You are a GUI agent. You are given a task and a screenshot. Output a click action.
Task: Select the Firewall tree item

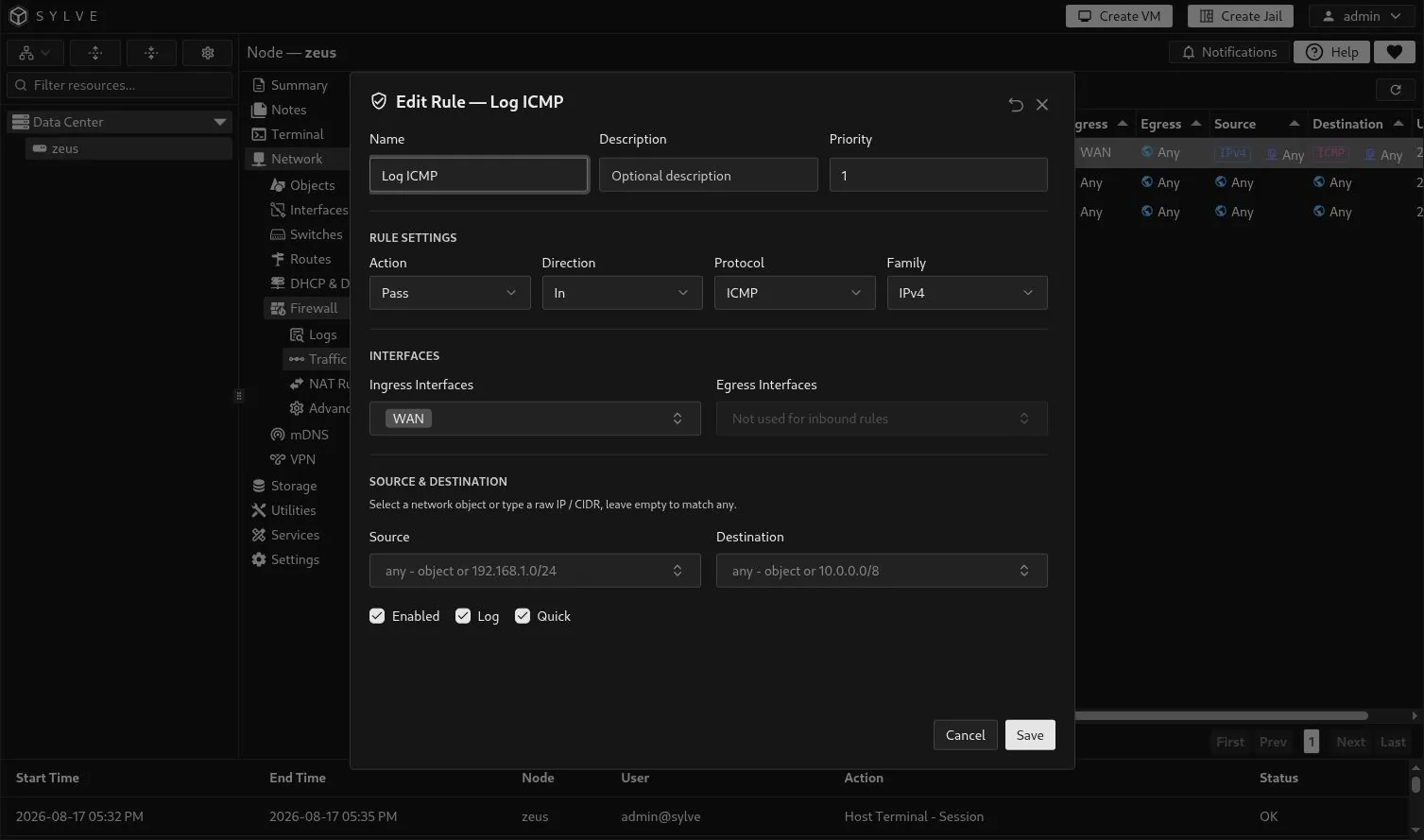313,308
